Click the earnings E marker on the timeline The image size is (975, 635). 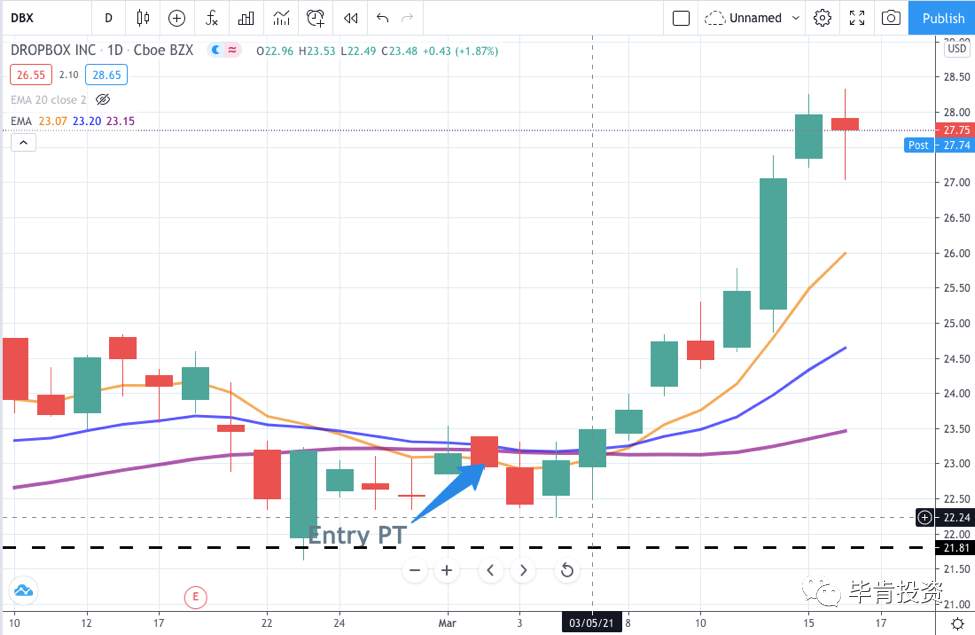click(195, 597)
